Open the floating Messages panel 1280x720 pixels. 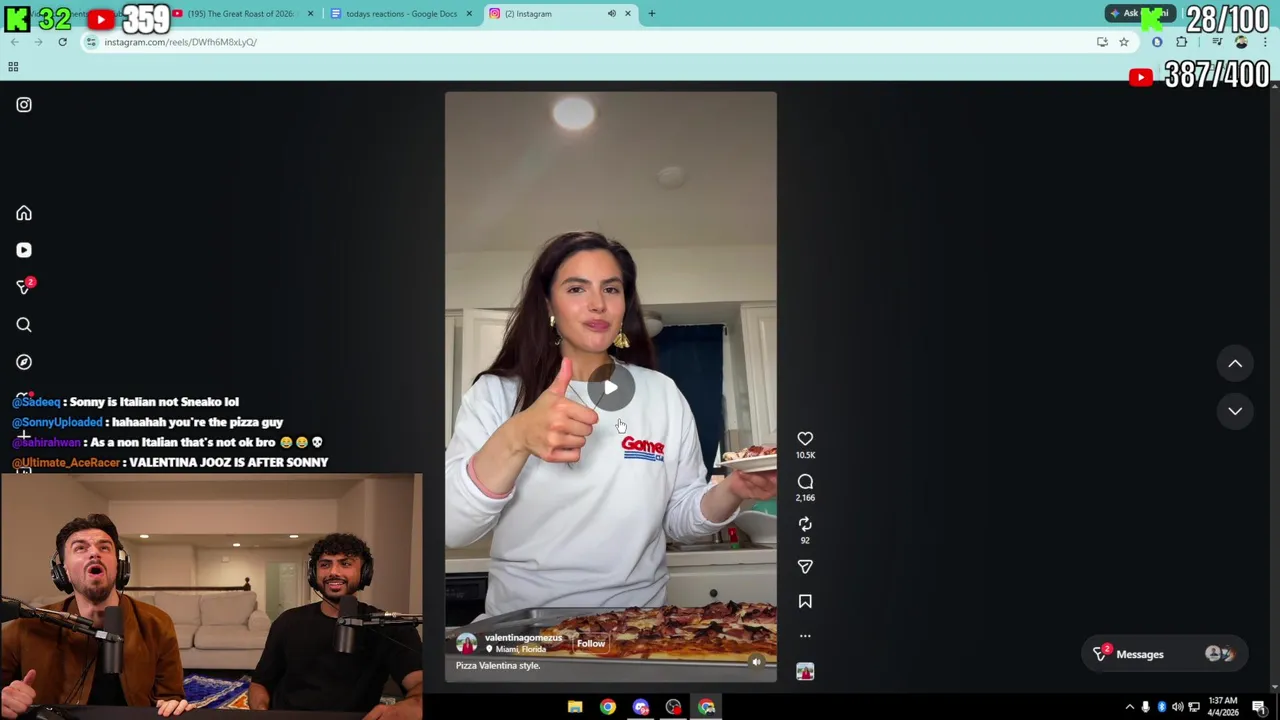[1163, 654]
